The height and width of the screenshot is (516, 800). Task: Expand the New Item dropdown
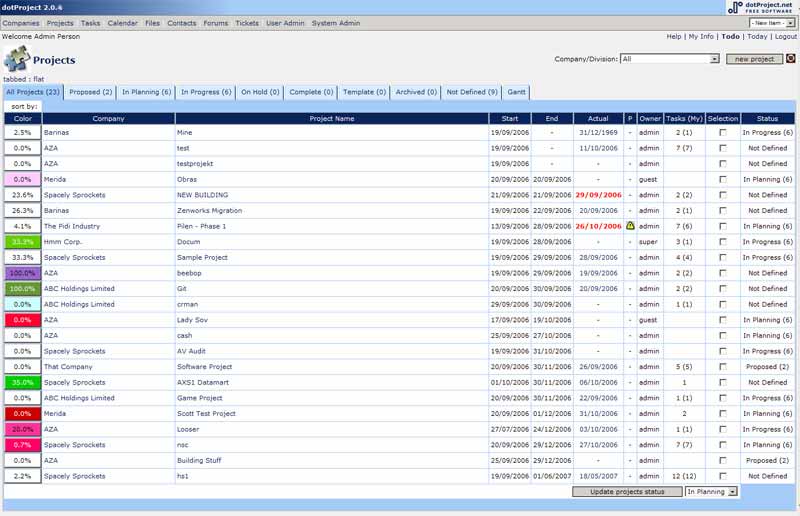pos(774,22)
